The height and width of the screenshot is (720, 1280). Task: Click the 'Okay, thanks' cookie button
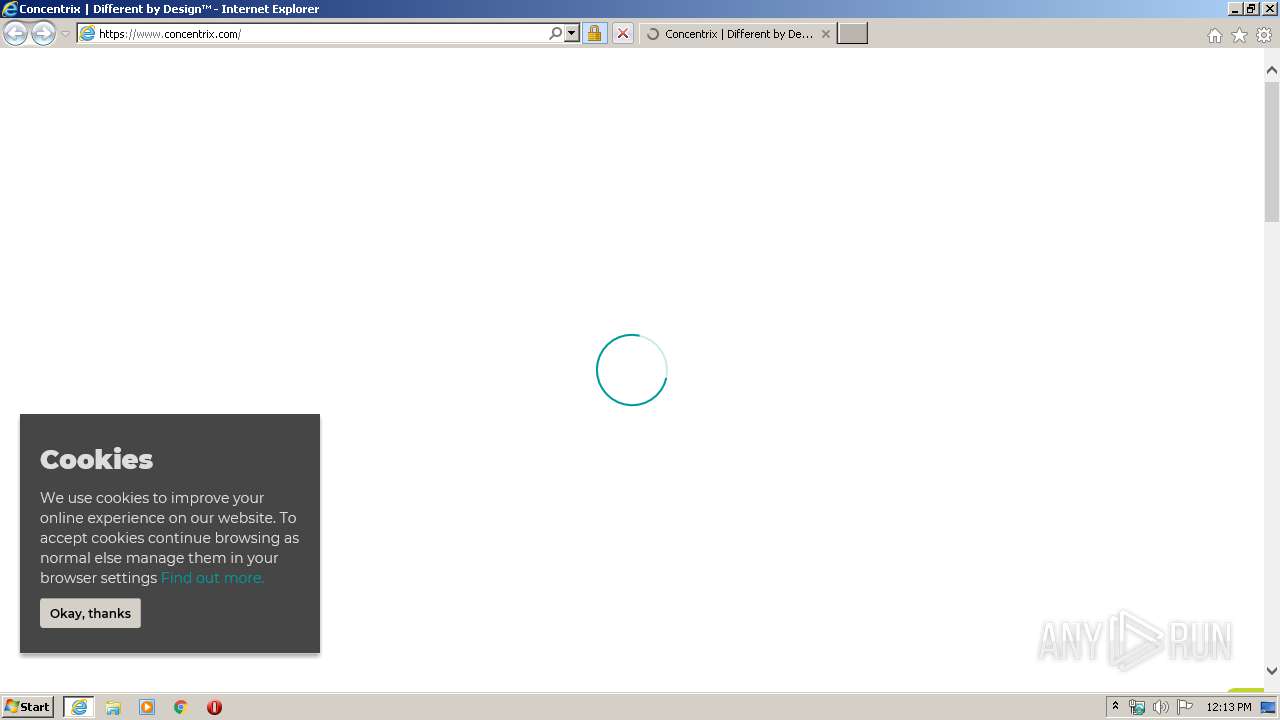click(x=90, y=613)
